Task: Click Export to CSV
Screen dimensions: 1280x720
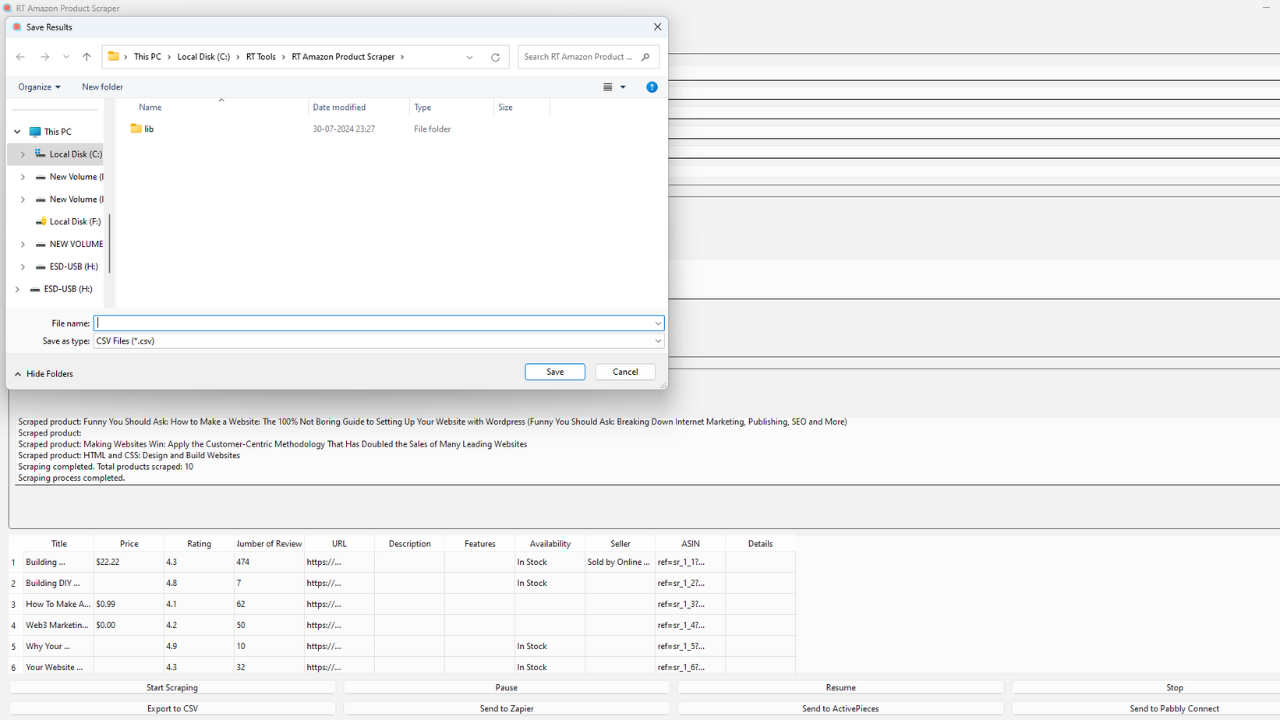Action: pos(171,708)
